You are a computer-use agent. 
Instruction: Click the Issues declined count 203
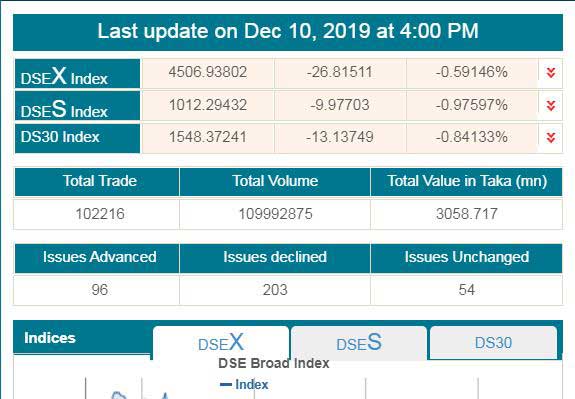point(275,290)
